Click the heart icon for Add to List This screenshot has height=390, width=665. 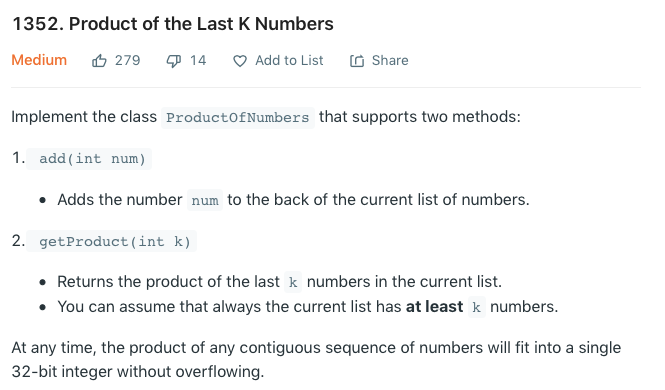pos(240,61)
